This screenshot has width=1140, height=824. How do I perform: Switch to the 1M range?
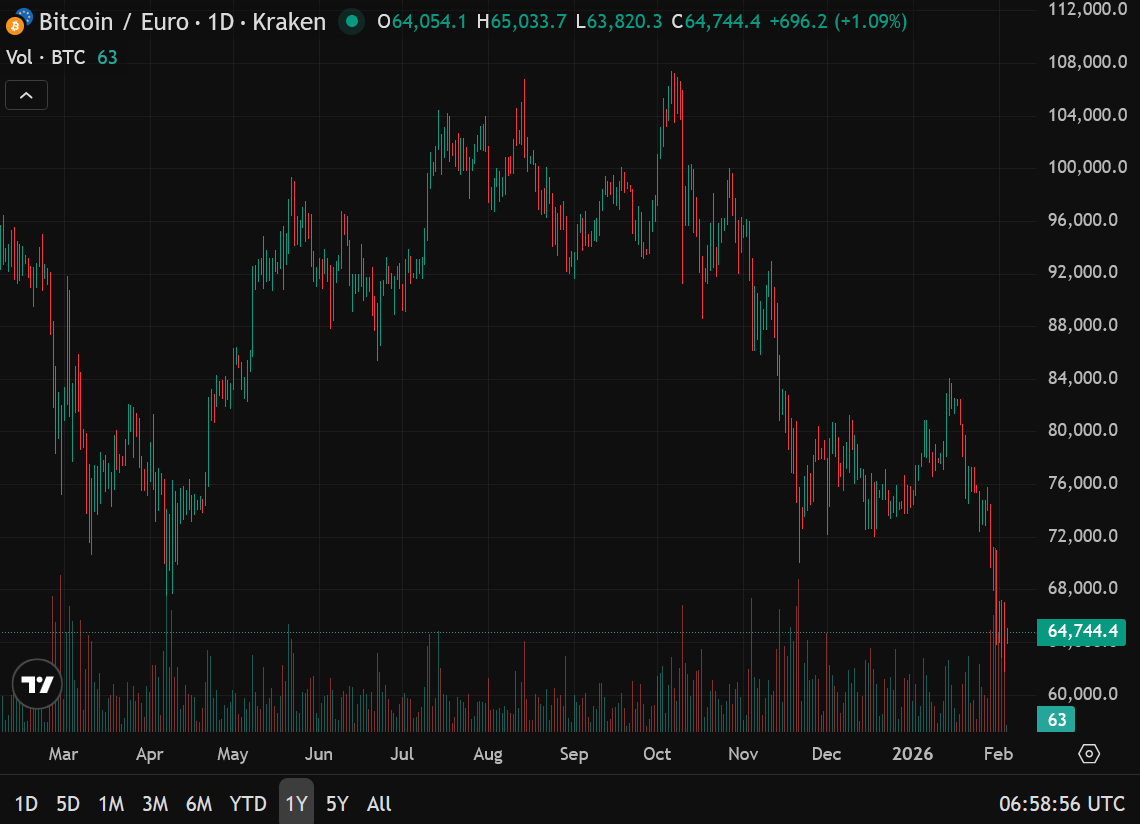(x=111, y=804)
